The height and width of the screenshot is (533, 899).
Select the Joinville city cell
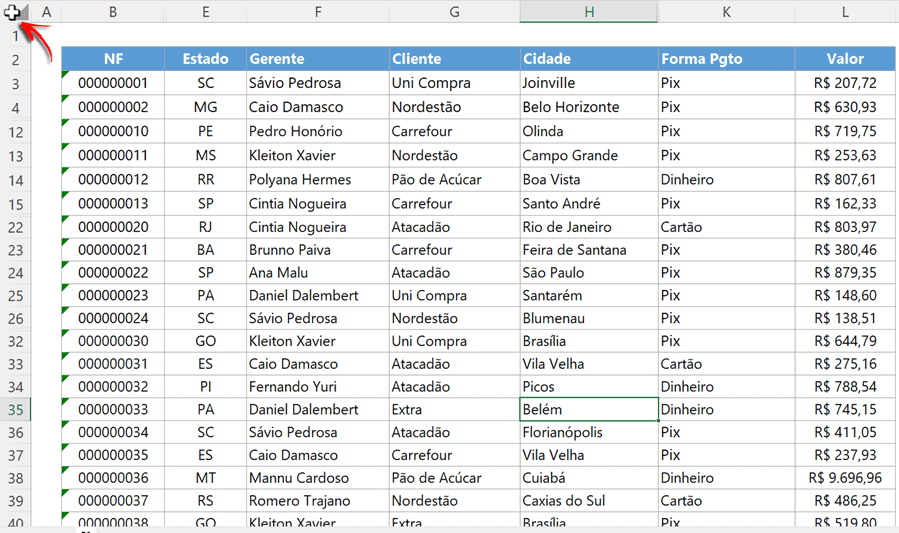pos(588,83)
